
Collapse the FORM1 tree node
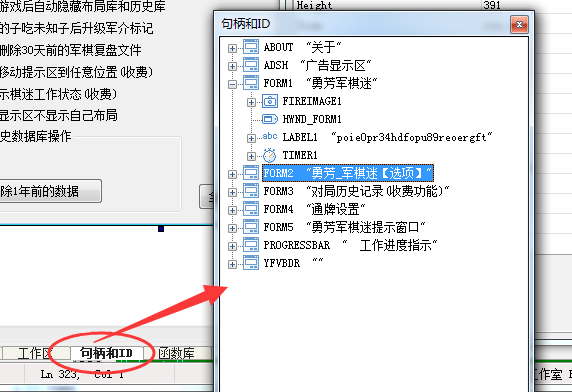(232, 84)
